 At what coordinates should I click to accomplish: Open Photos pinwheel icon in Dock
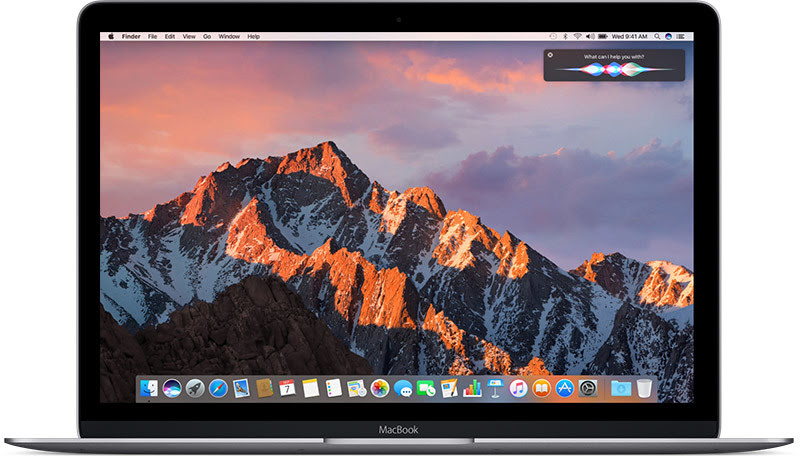tap(380, 389)
